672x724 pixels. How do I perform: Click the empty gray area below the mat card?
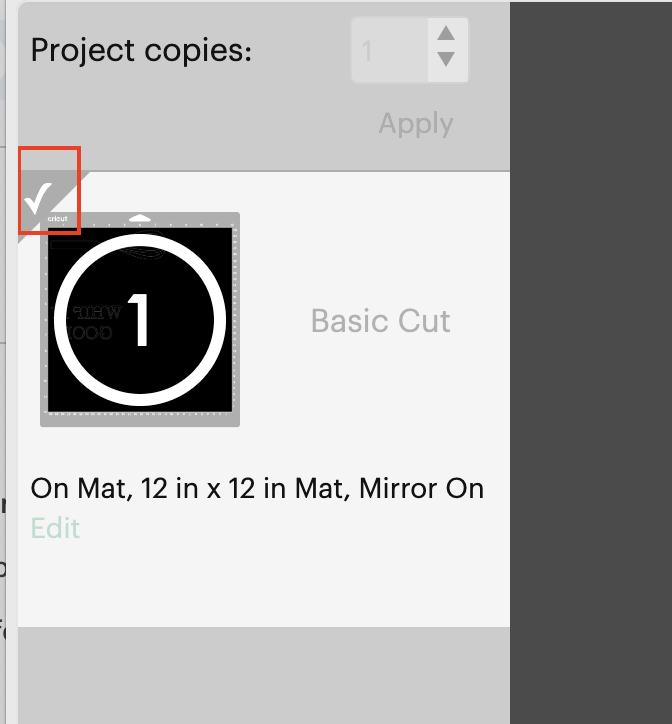[x=264, y=675]
